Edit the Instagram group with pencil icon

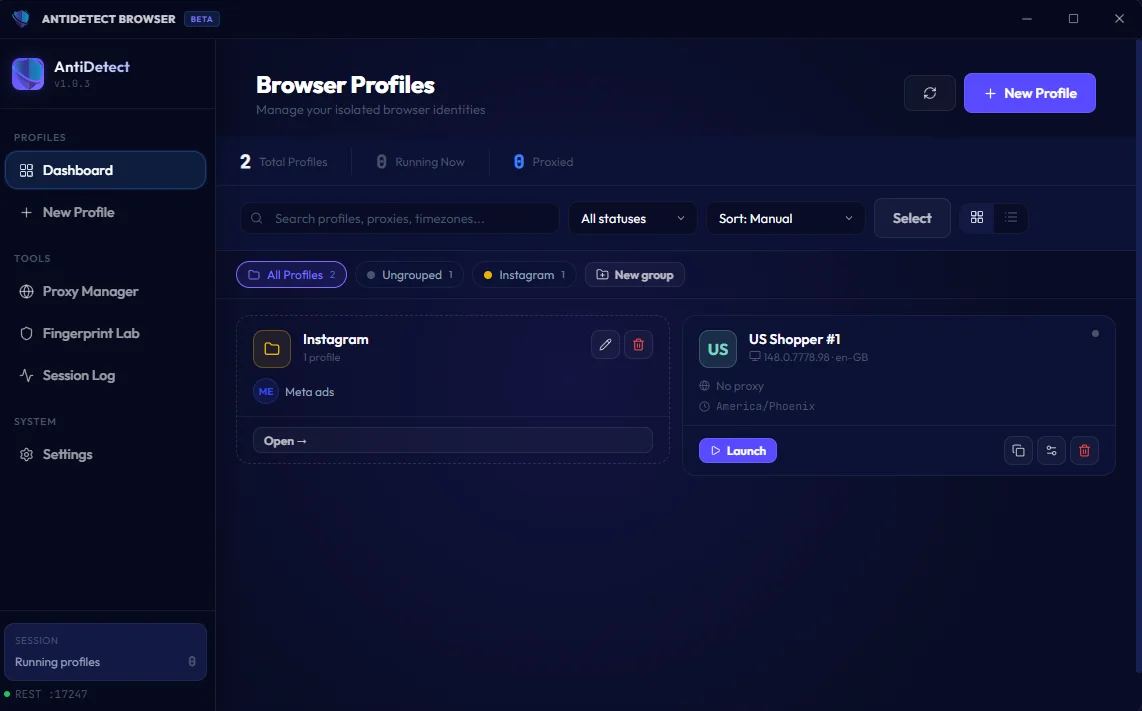click(x=605, y=345)
